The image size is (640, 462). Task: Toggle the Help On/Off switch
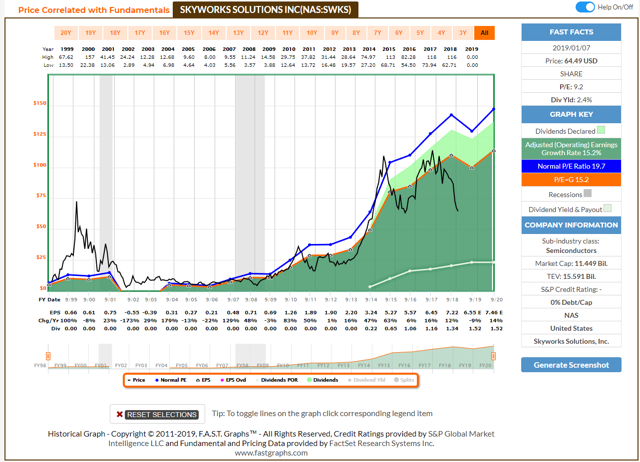click(x=585, y=7)
